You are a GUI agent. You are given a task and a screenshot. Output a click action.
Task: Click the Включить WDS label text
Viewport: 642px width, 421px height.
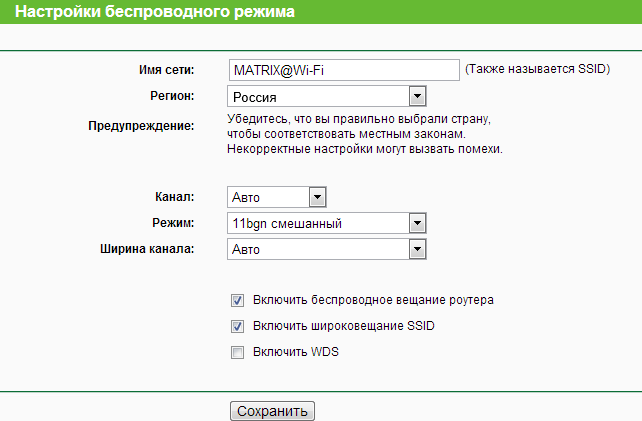(296, 352)
